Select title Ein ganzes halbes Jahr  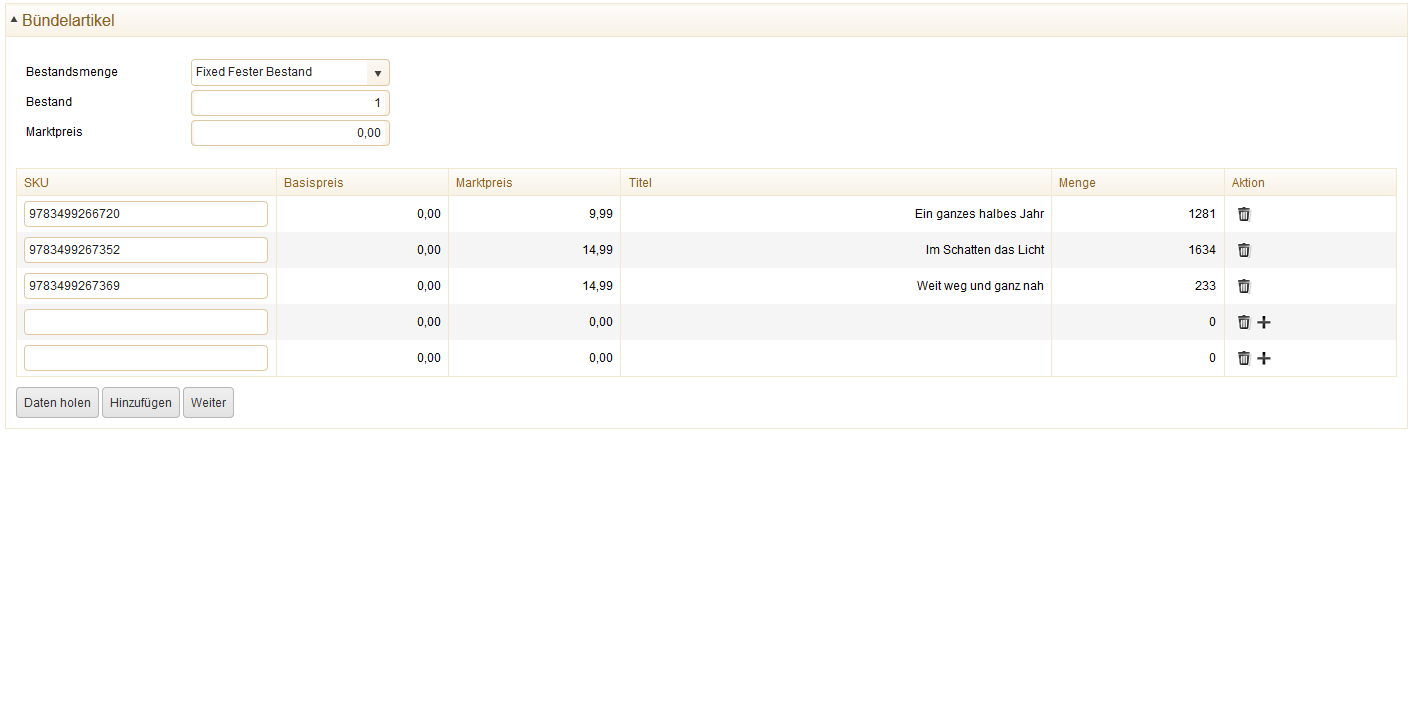(979, 214)
